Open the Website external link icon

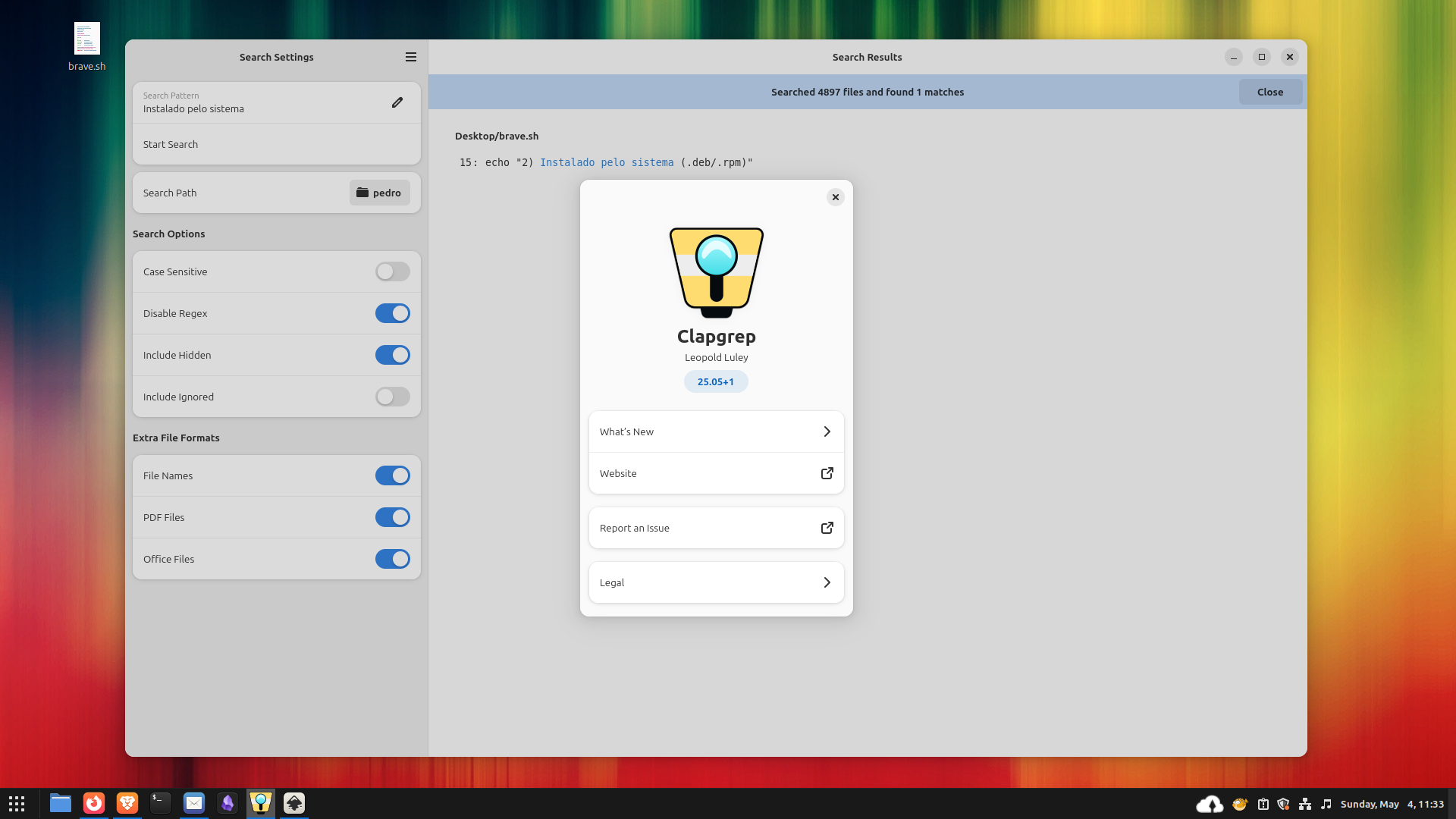827,473
